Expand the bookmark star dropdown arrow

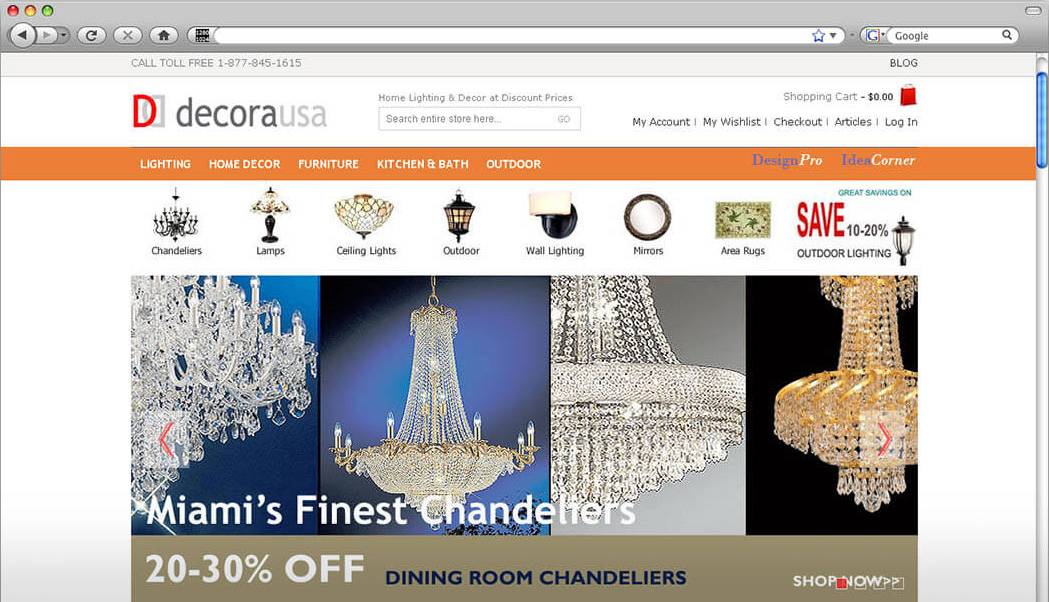[833, 35]
